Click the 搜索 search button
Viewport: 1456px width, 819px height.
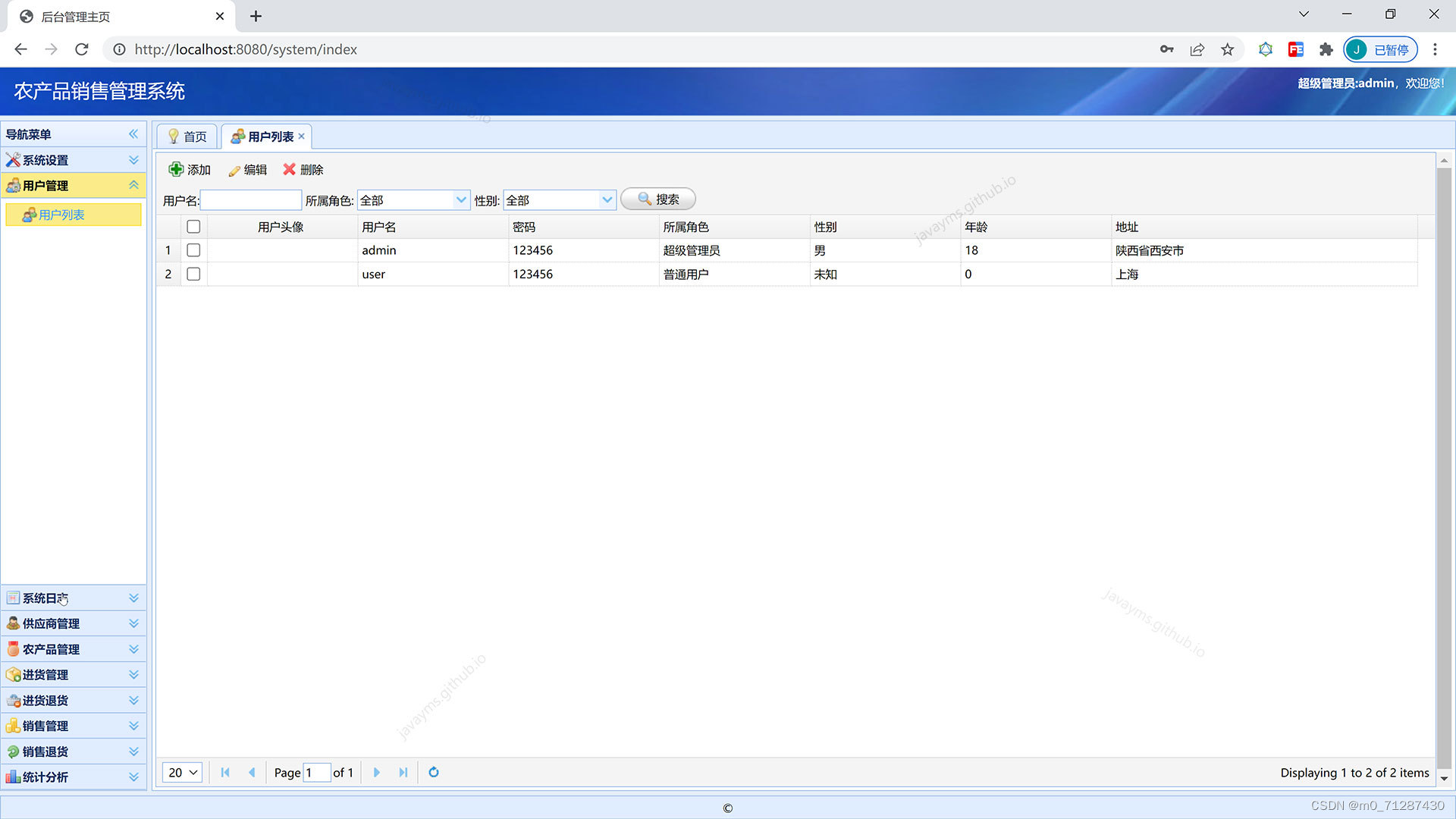(657, 199)
